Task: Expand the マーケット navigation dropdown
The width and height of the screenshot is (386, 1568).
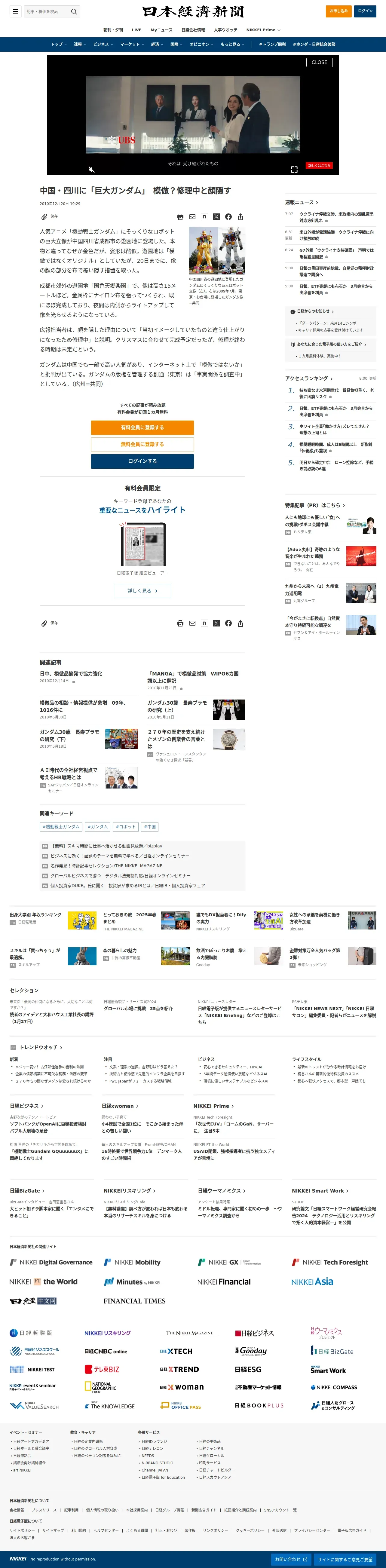Action: pyautogui.click(x=132, y=44)
